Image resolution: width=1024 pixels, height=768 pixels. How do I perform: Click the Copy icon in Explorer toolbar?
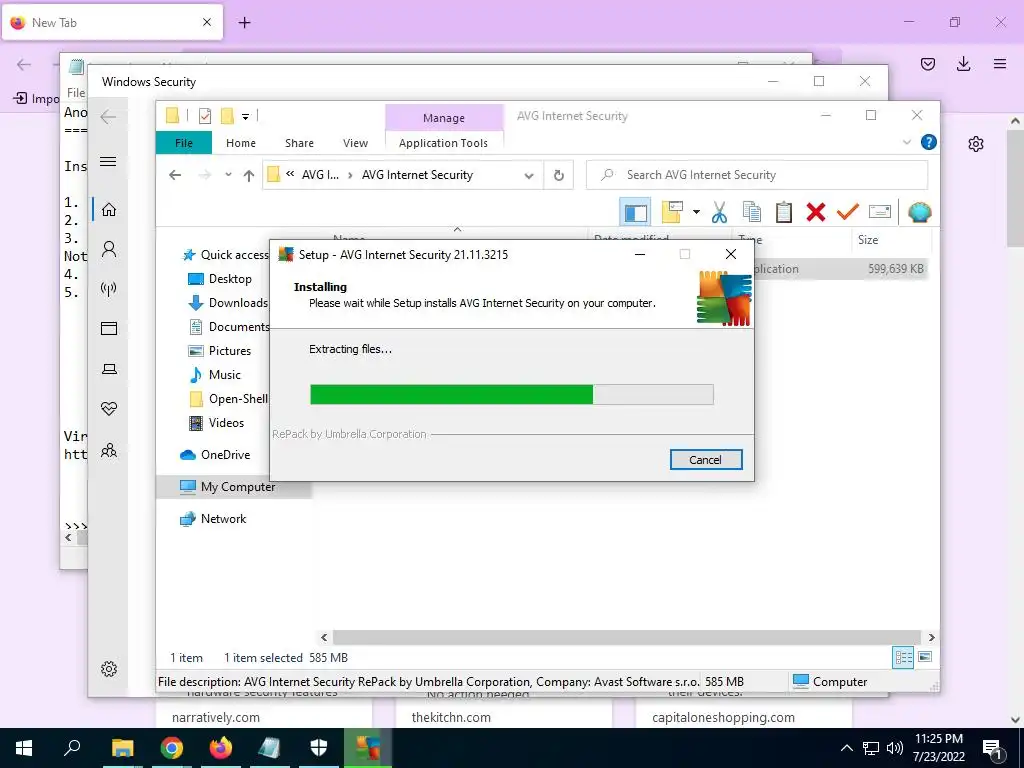pyautogui.click(x=752, y=212)
